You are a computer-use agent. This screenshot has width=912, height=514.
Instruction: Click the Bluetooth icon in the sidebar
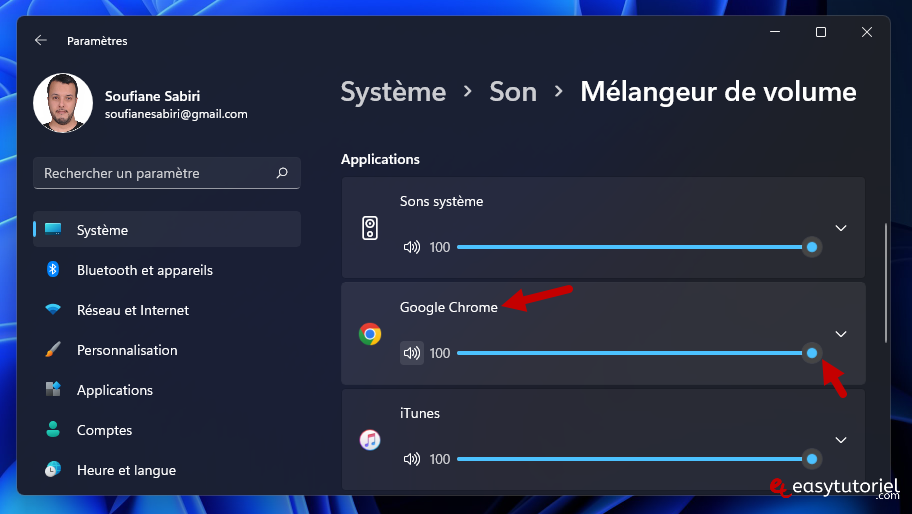click(x=53, y=269)
